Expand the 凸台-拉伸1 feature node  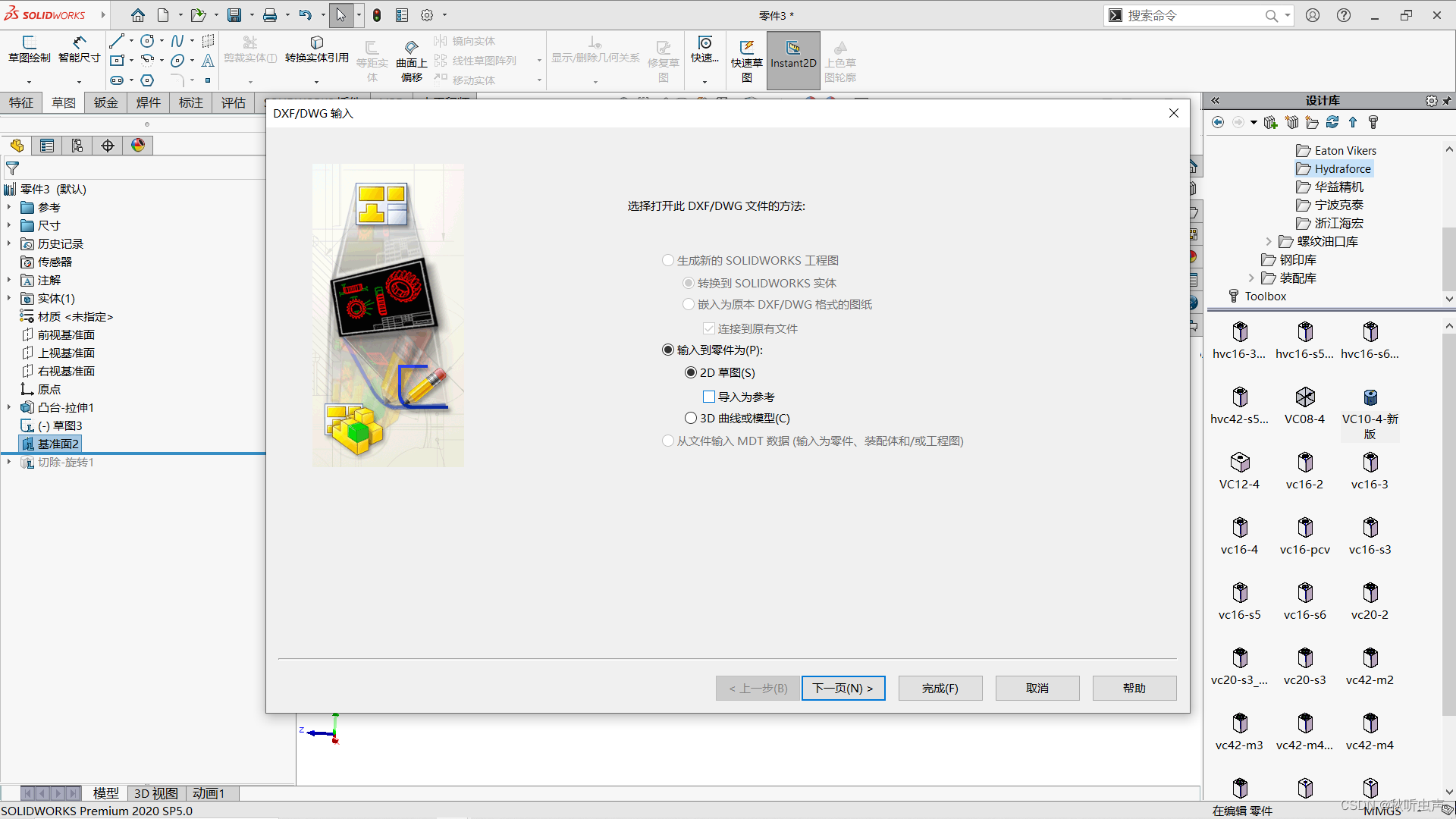[x=9, y=407]
